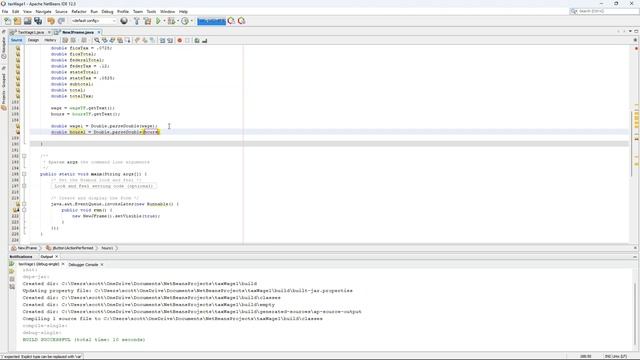Click the Profile Project icon
This screenshot has height=360, width=640.
[x=185, y=21]
